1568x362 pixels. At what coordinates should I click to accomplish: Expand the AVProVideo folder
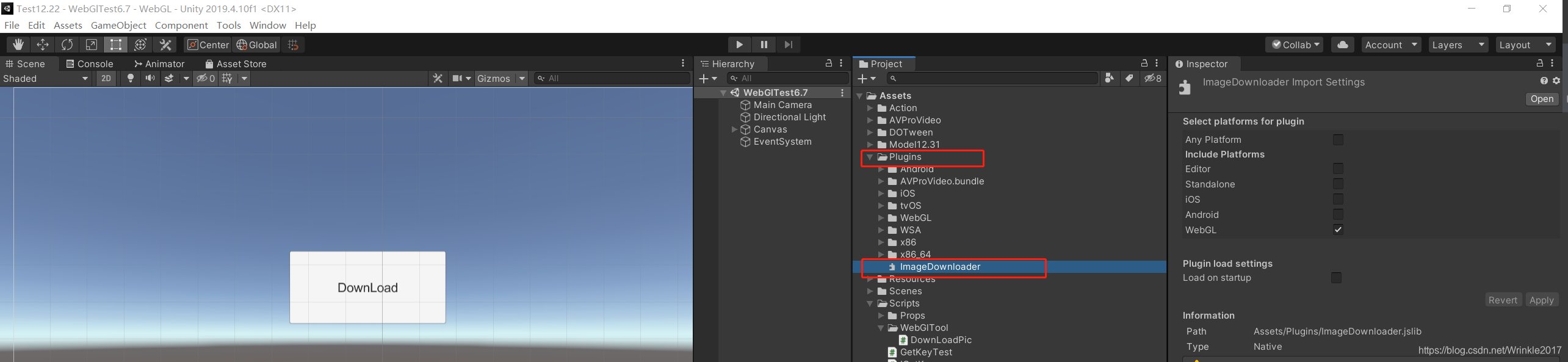pos(870,120)
